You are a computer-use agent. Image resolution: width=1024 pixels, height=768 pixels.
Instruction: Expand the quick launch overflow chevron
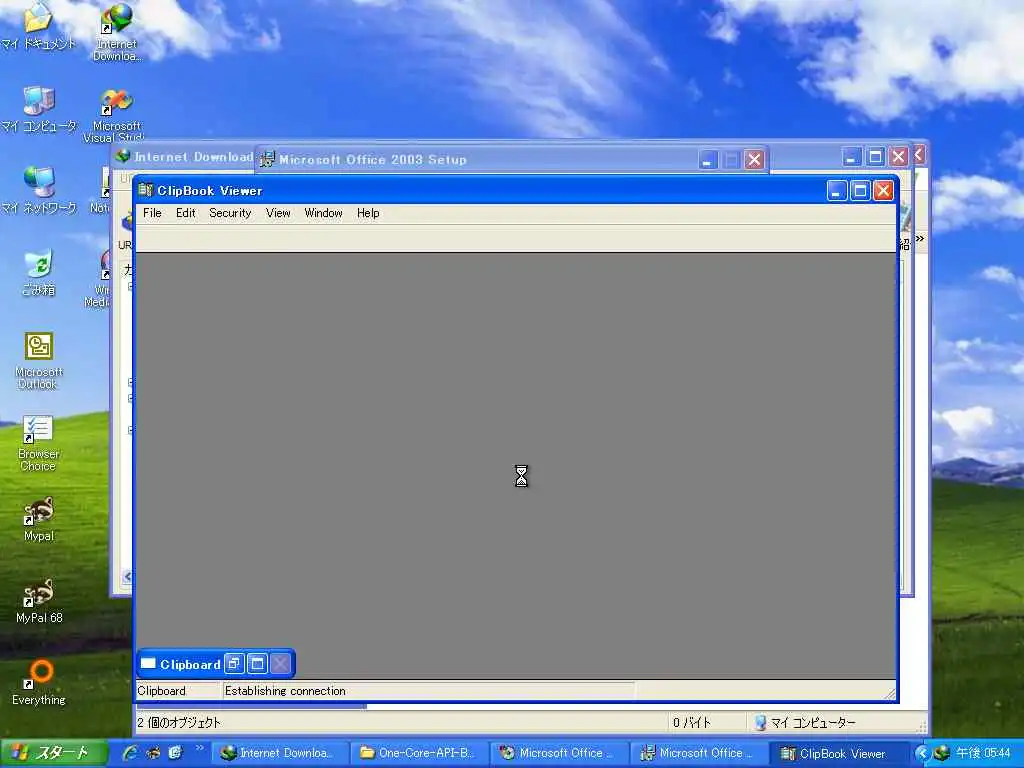[200, 748]
